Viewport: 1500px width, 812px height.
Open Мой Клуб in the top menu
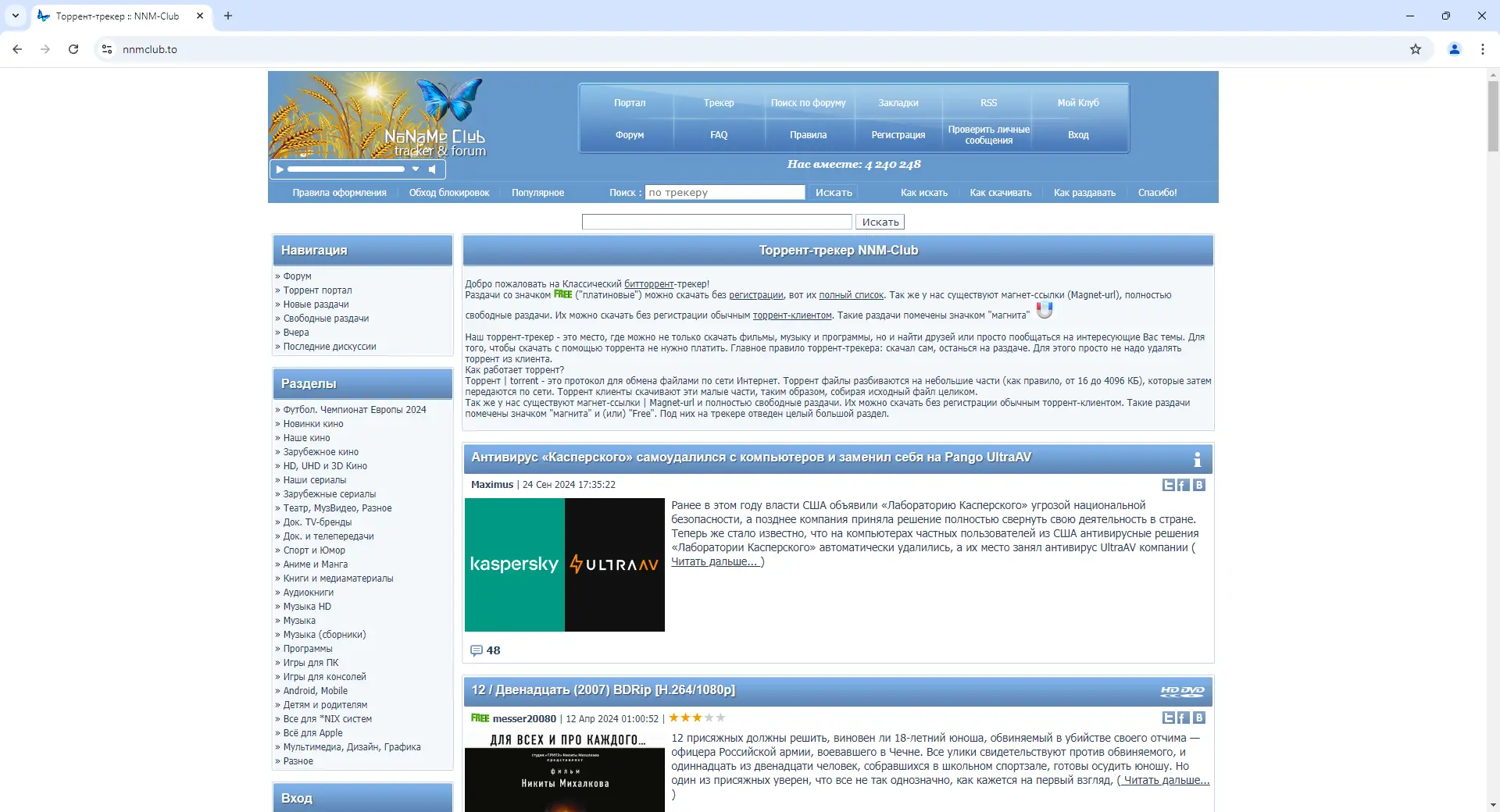click(1078, 103)
